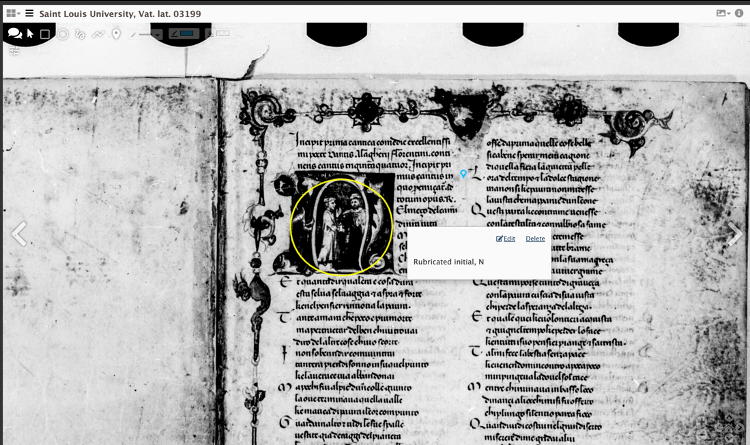750x445 pixels.
Task: Open the border line style dropdown
Action: tap(146, 34)
